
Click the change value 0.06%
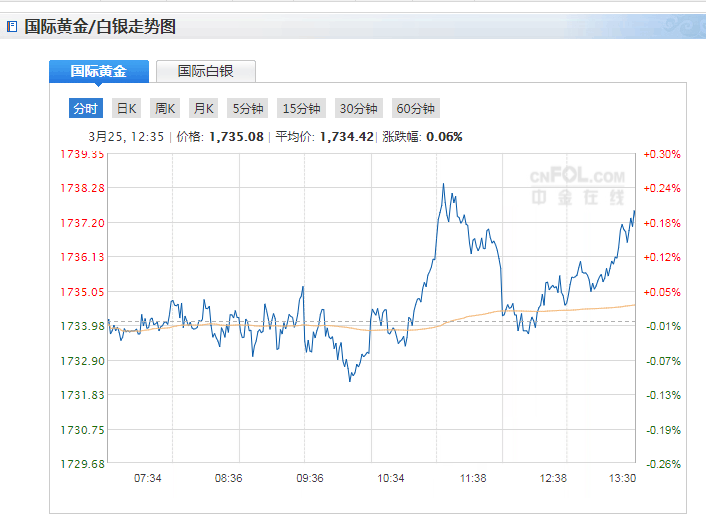click(x=444, y=136)
